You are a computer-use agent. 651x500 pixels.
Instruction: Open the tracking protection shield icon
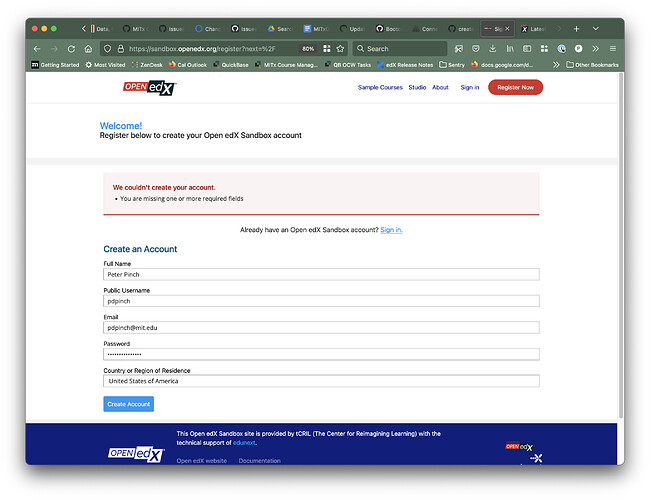[x=108, y=49]
